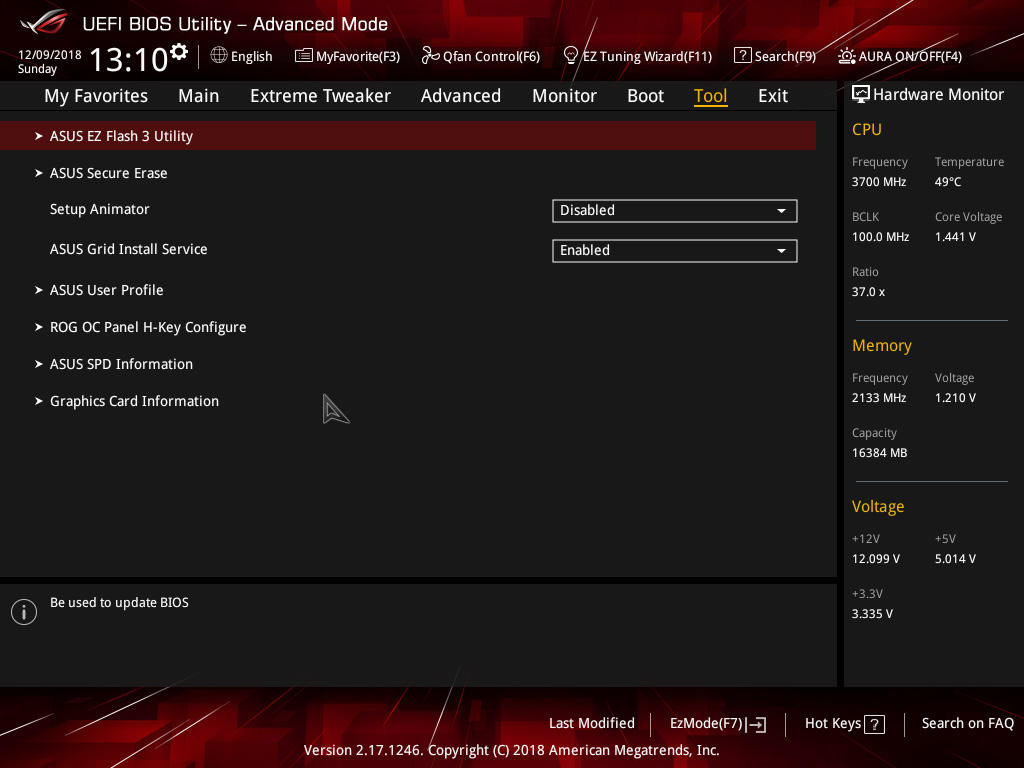This screenshot has height=768, width=1024.
Task: Open the Search on FAQ link
Action: click(968, 723)
